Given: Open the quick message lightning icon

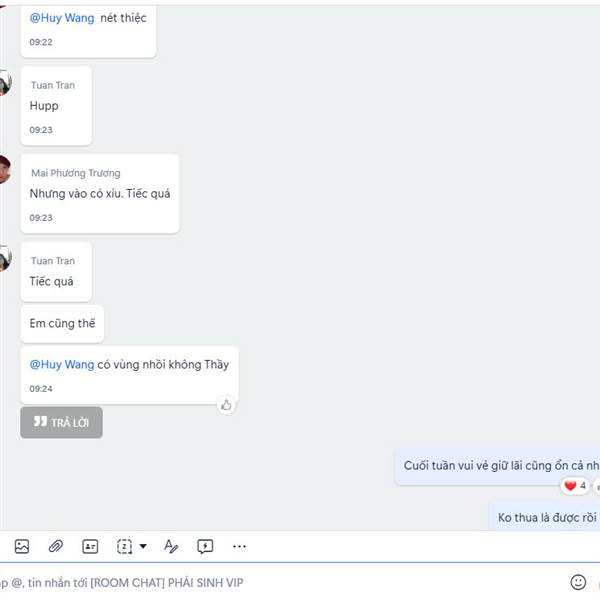Looking at the screenshot, I should 205,546.
